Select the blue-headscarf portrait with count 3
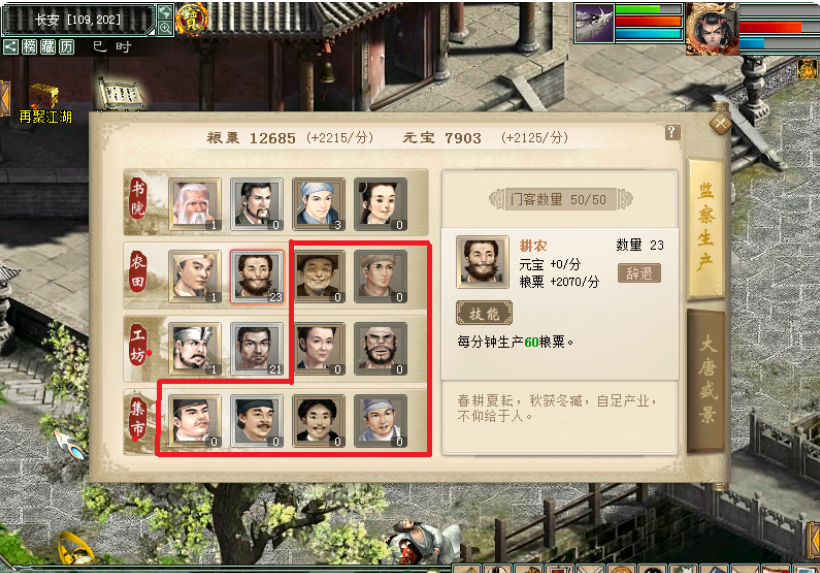Image resolution: width=820 pixels, height=573 pixels. (x=318, y=204)
